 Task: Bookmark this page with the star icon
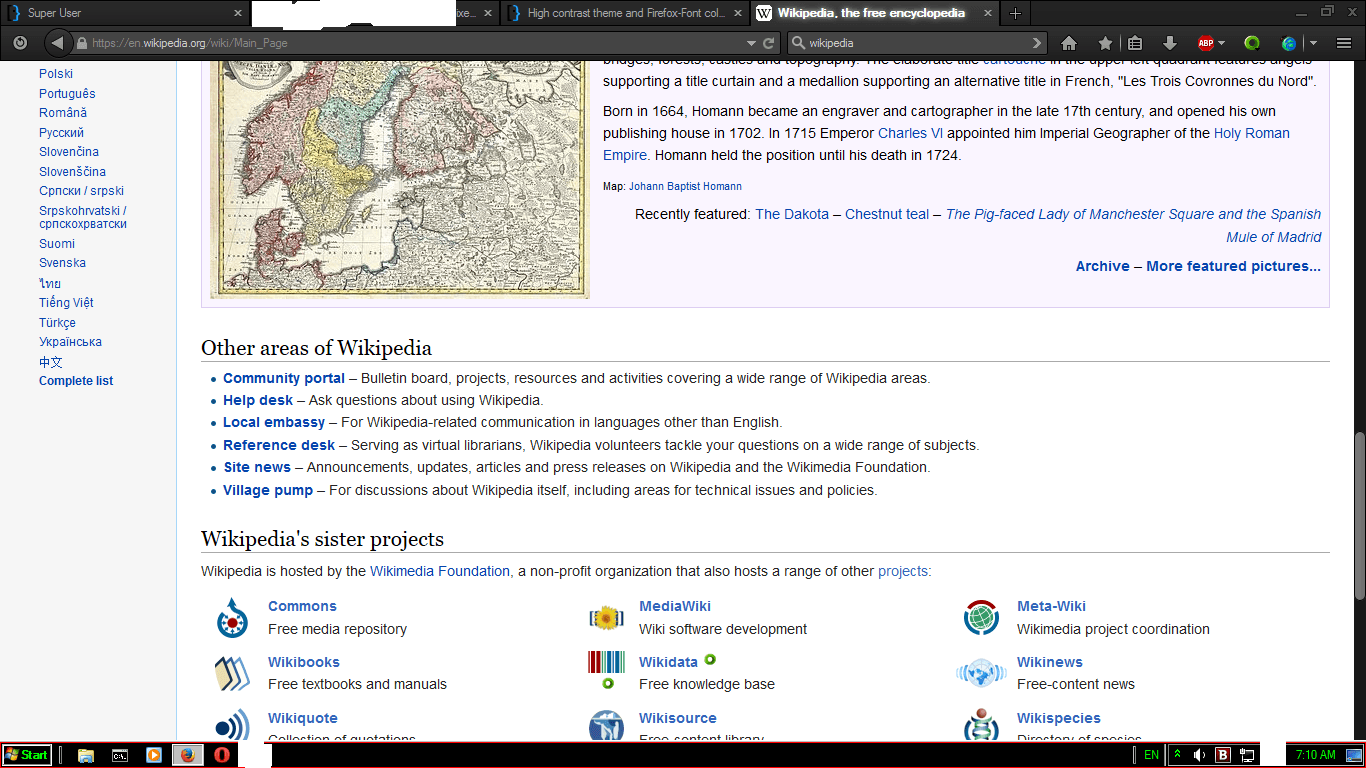[1105, 43]
